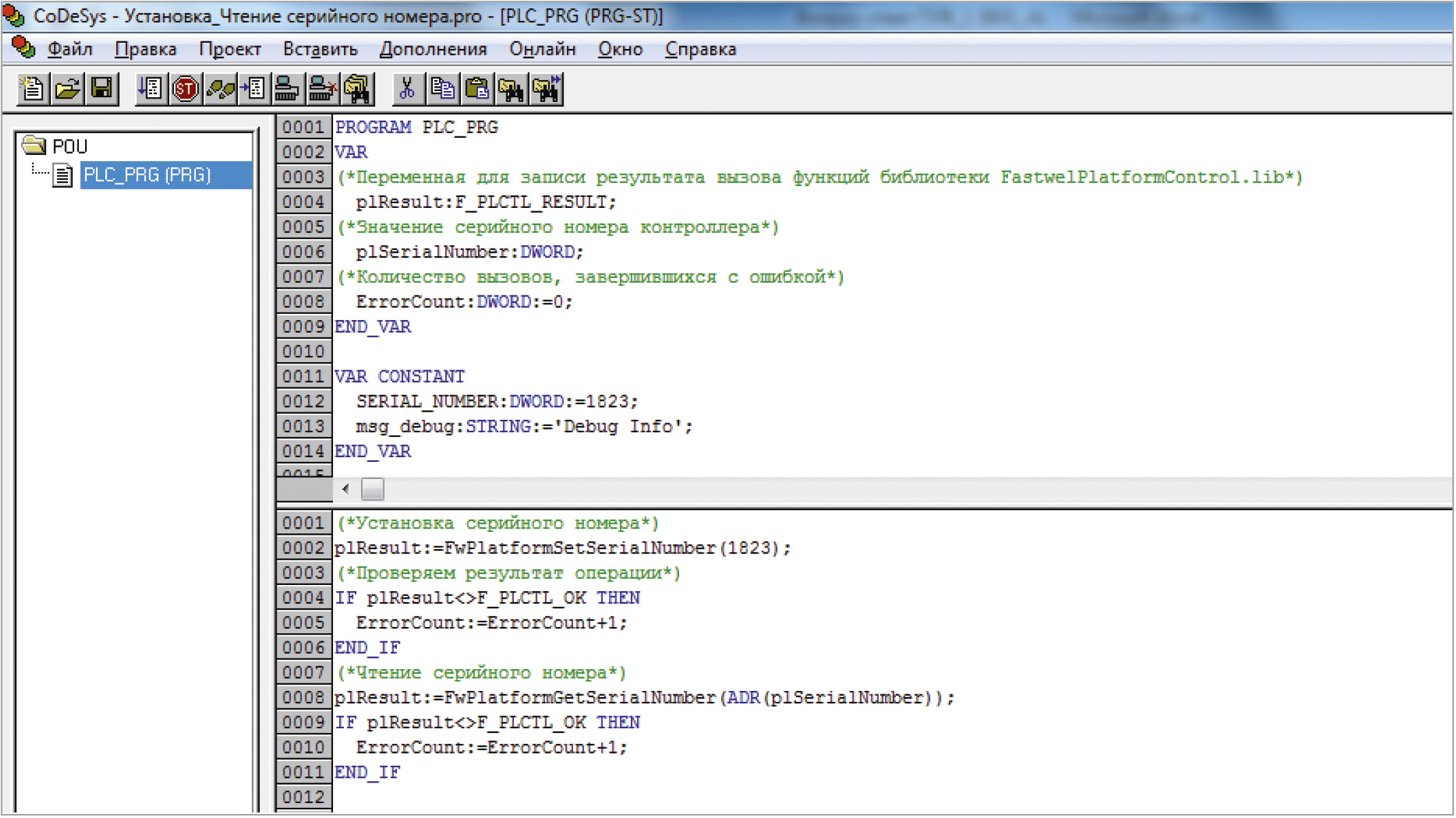Click on 'VAR CONSTANT' line
1456x818 pixels.
(x=400, y=376)
